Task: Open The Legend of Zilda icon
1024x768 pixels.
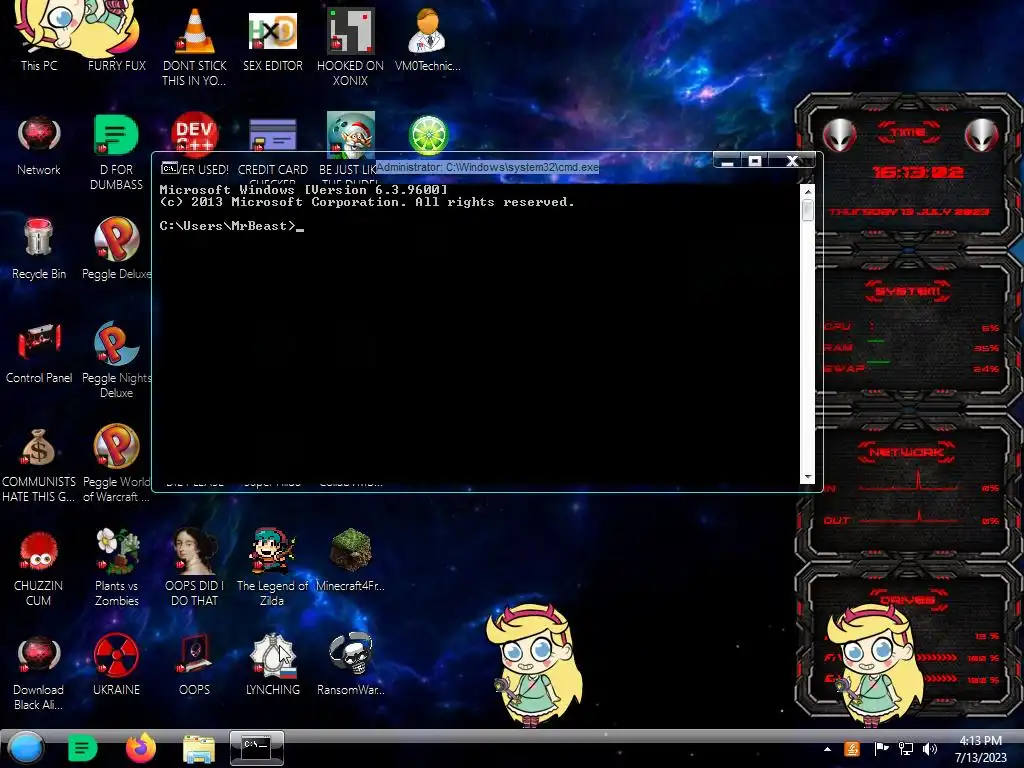Action: coord(272,567)
